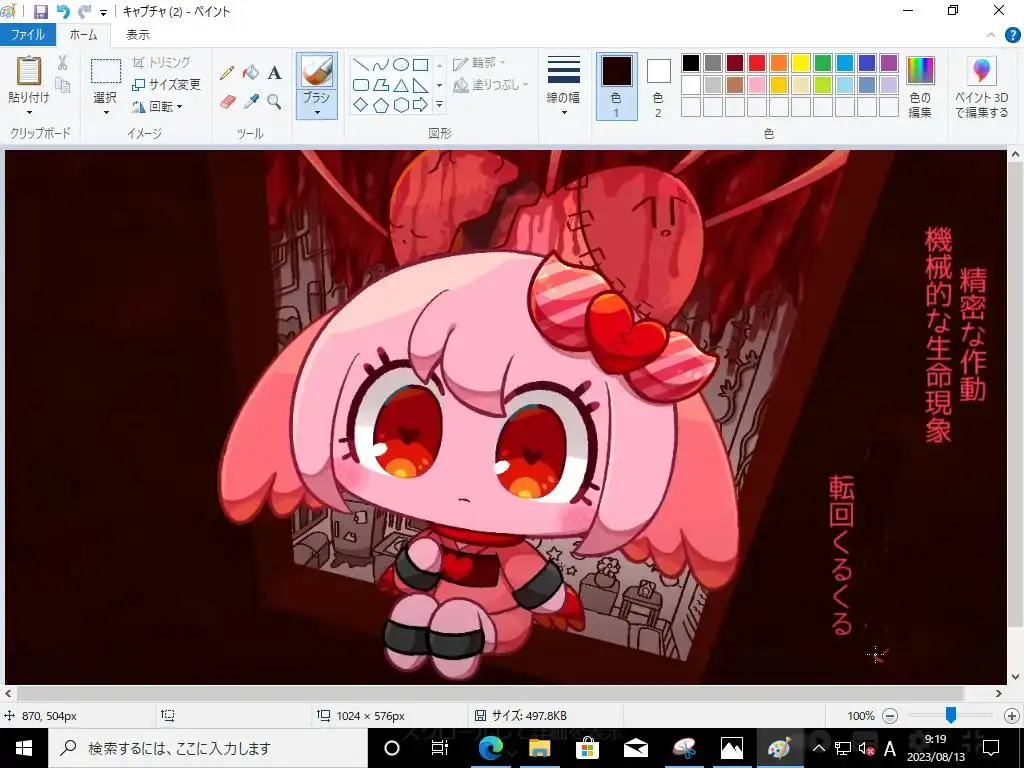Choose the Oval shape
1024x768 pixels.
click(x=401, y=65)
